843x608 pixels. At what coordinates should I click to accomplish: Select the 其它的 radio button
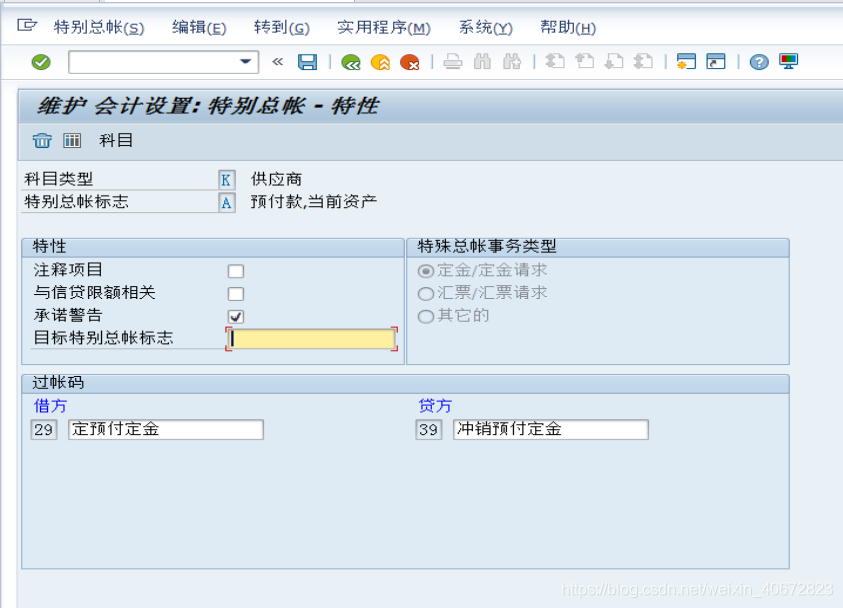pos(426,316)
